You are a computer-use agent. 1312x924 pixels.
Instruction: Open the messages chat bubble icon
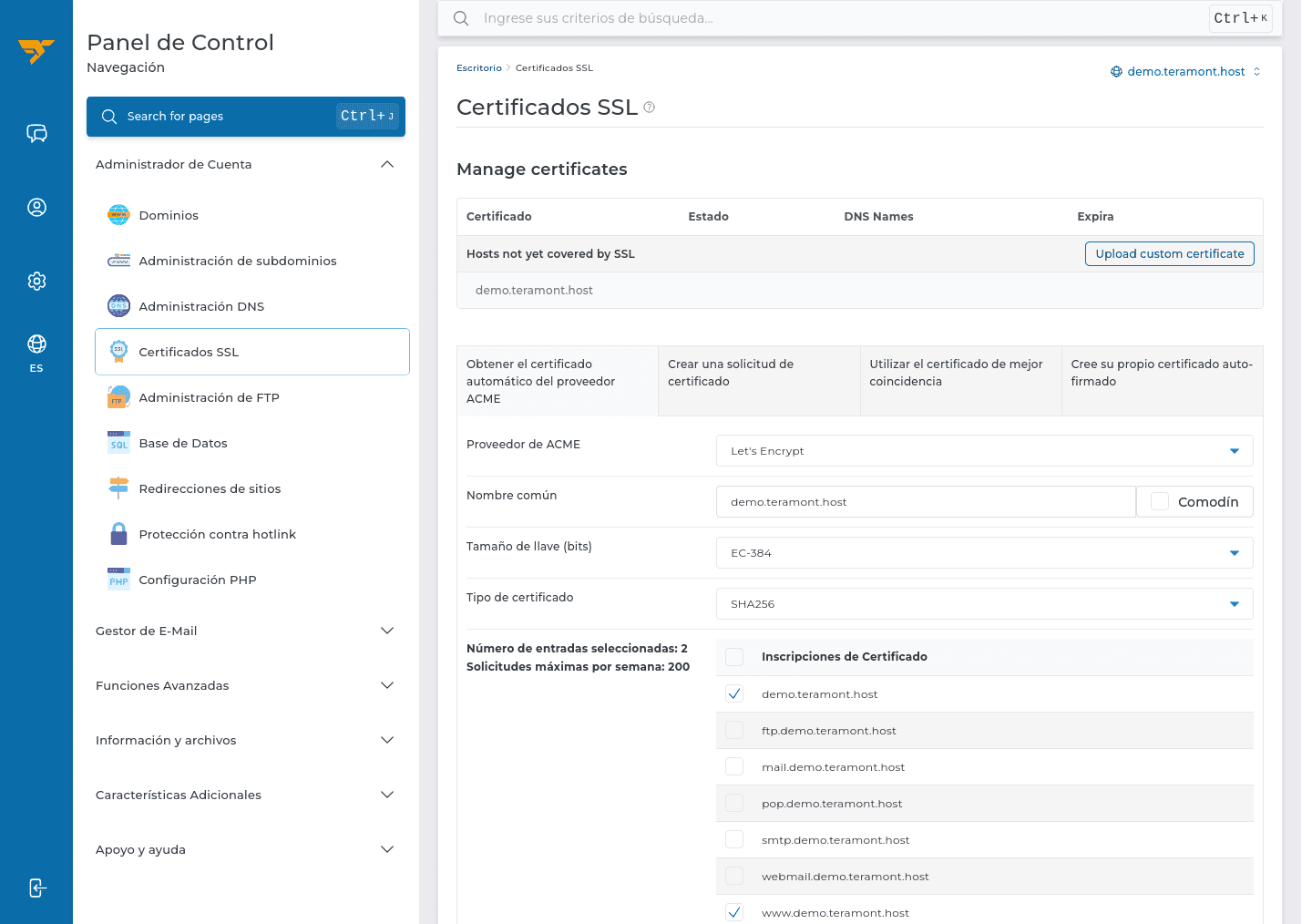[36, 134]
